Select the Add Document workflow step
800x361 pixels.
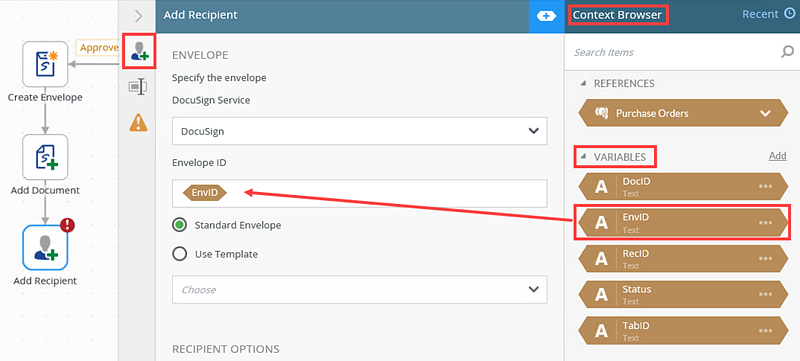click(45, 157)
